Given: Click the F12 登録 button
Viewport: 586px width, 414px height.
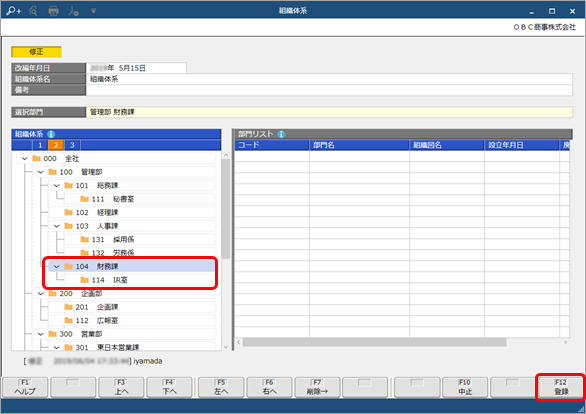Looking at the screenshot, I should pyautogui.click(x=561, y=387).
